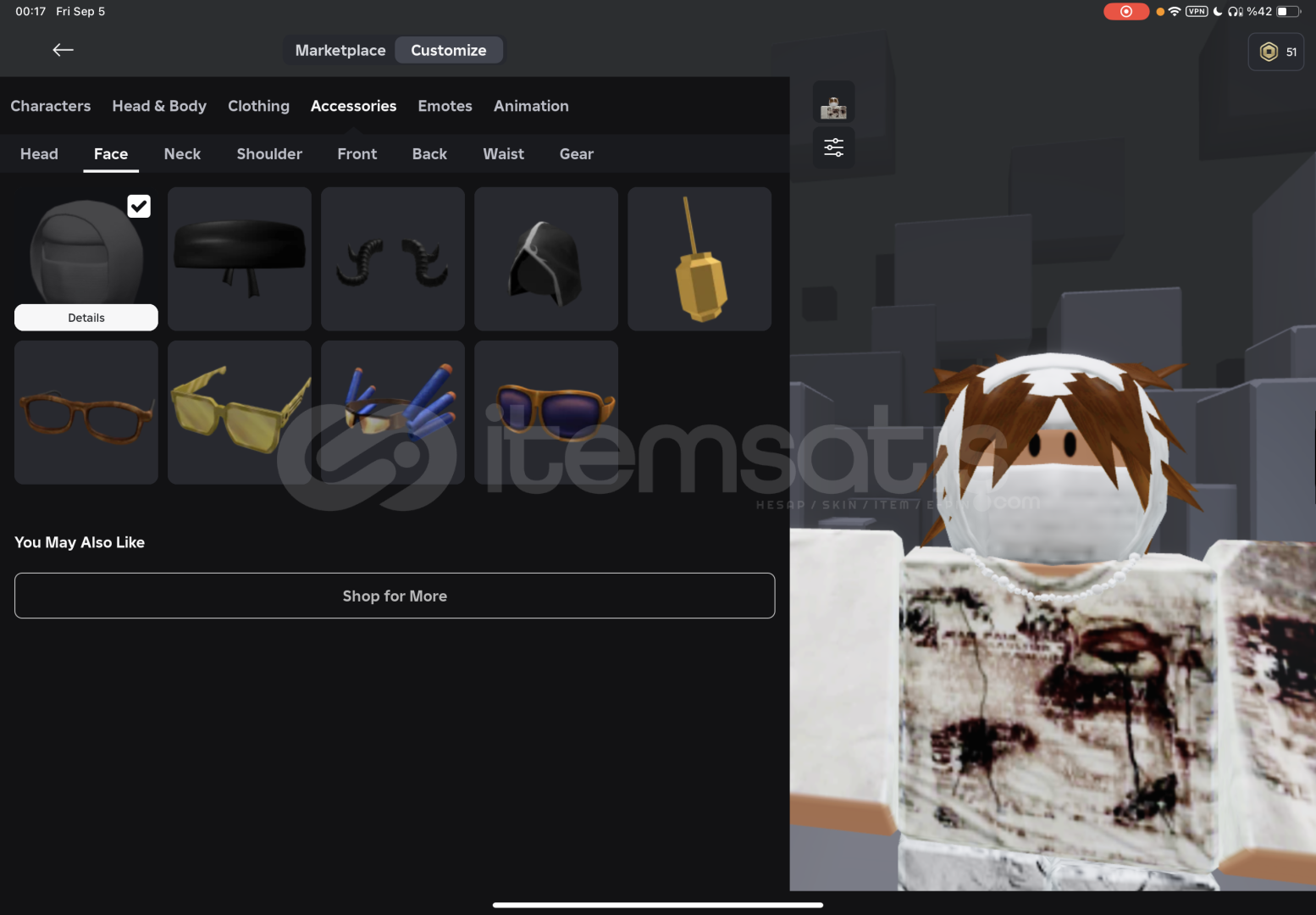This screenshot has width=1316, height=915.
Task: Show Front accessories subtab
Action: click(x=357, y=153)
